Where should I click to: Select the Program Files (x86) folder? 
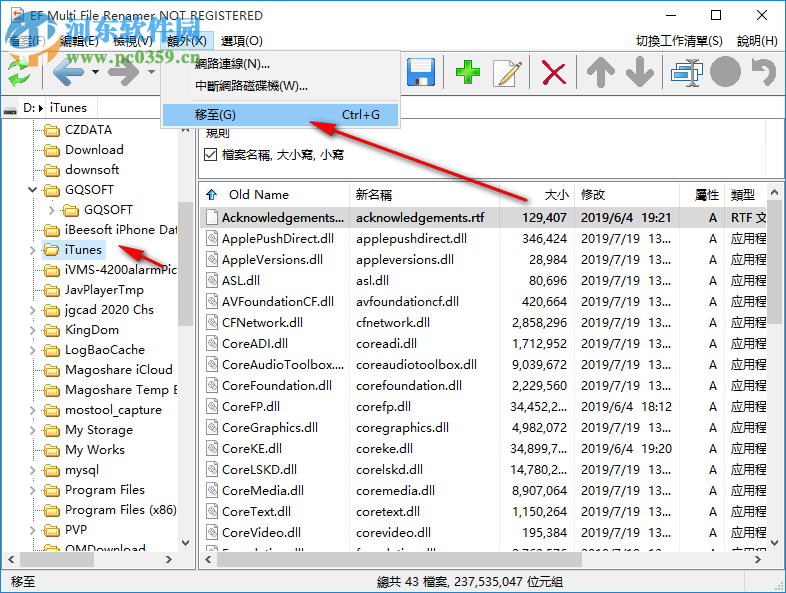point(121,510)
